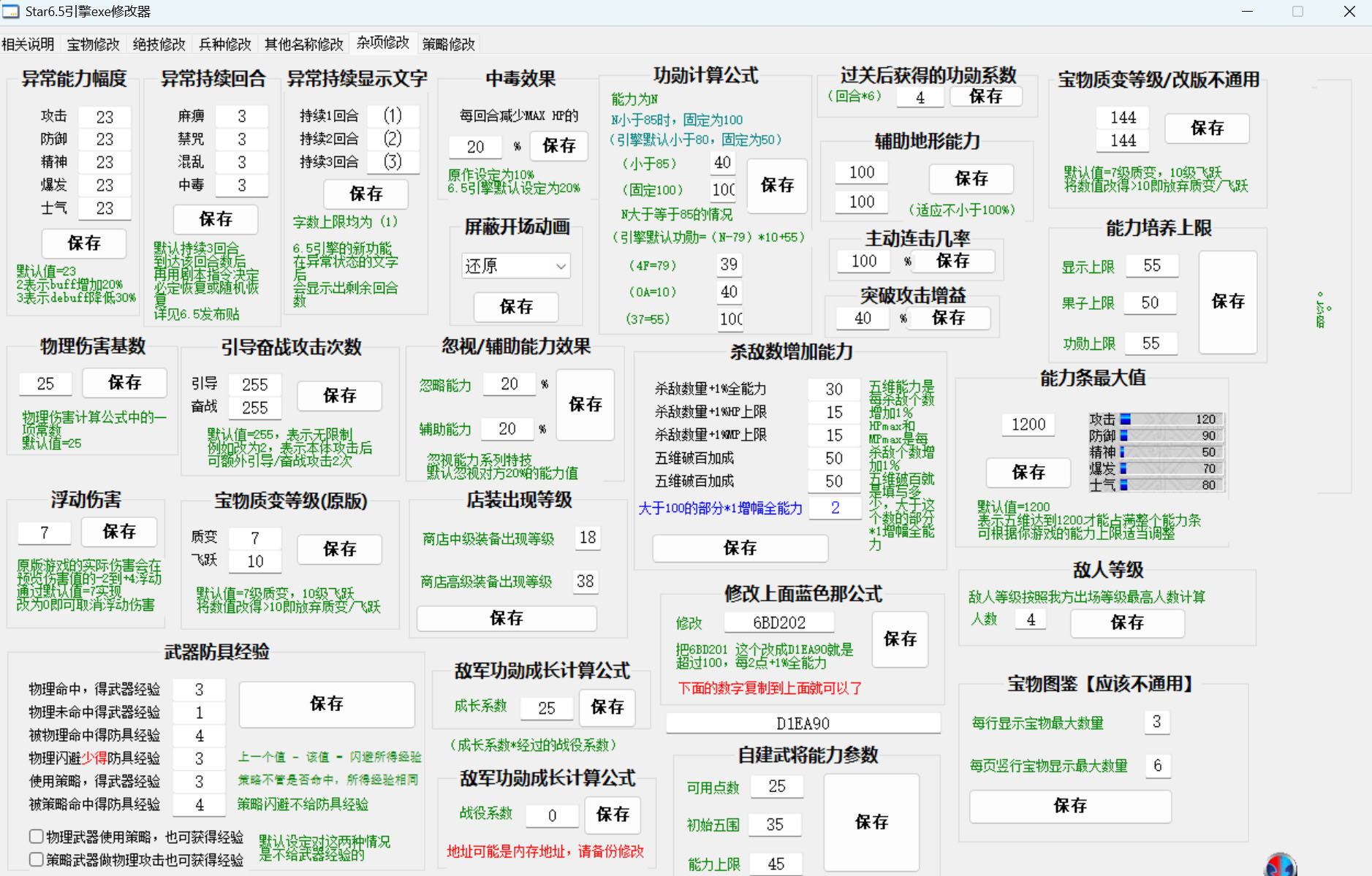Click the Star6.5 app icon in title bar
Image resolution: width=1372 pixels, height=876 pixels.
point(11,12)
